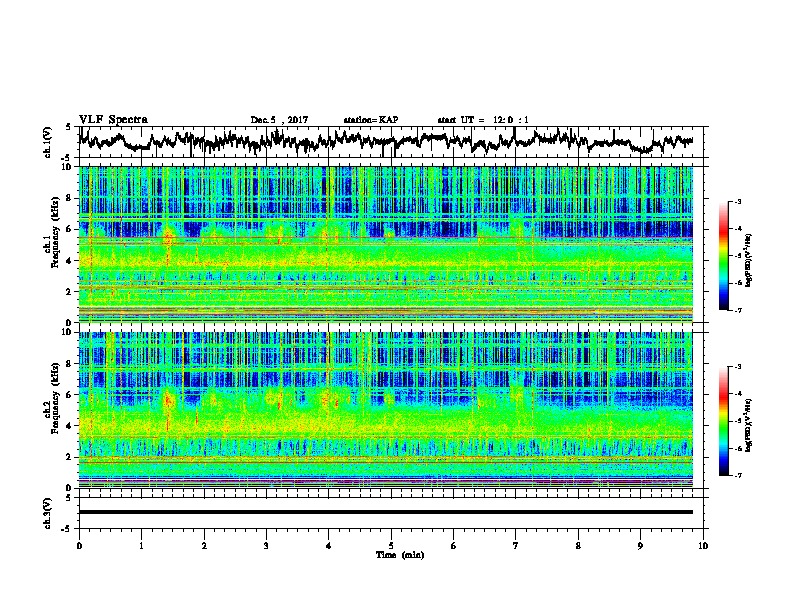Click the ch.1 voltage waveform trace

coord(386,141)
